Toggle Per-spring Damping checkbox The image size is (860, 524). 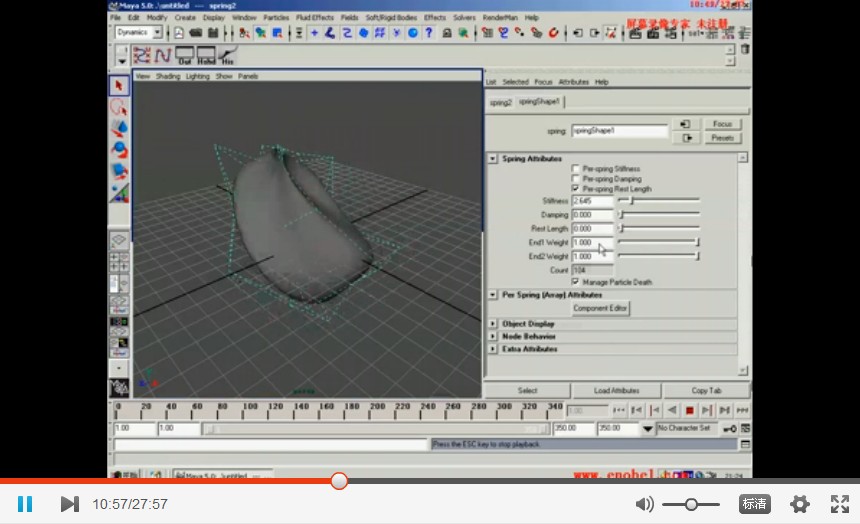(x=575, y=178)
